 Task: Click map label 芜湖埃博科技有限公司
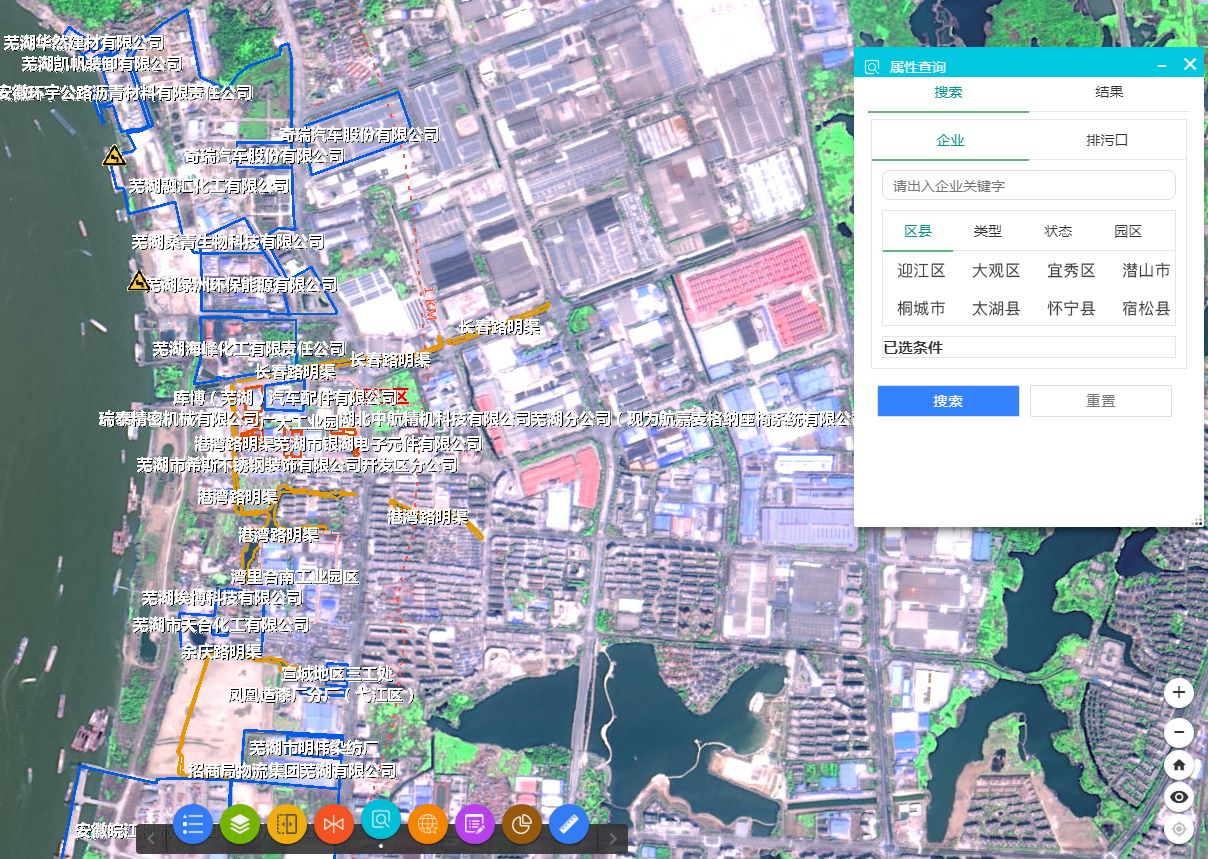221,598
